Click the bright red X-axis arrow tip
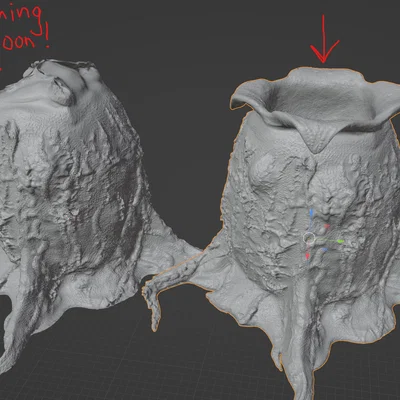The image size is (400, 400). [308, 256]
